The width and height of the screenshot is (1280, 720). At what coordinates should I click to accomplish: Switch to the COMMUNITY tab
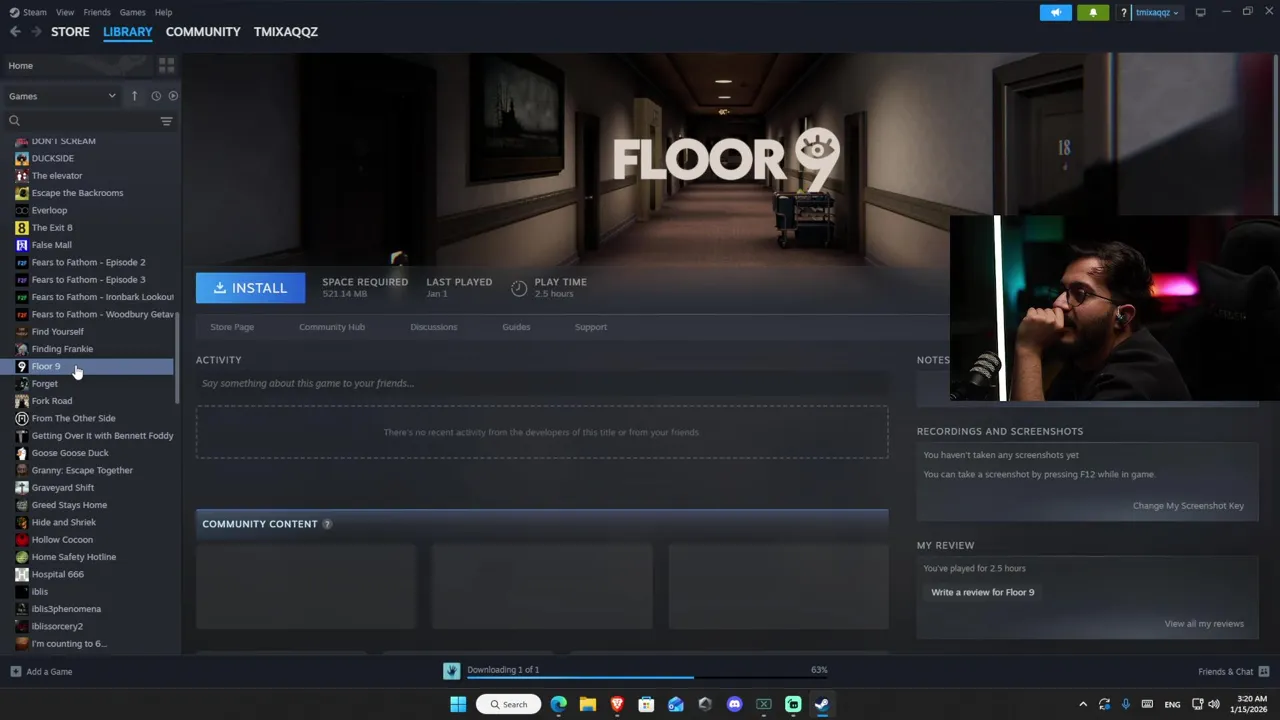coord(203,32)
